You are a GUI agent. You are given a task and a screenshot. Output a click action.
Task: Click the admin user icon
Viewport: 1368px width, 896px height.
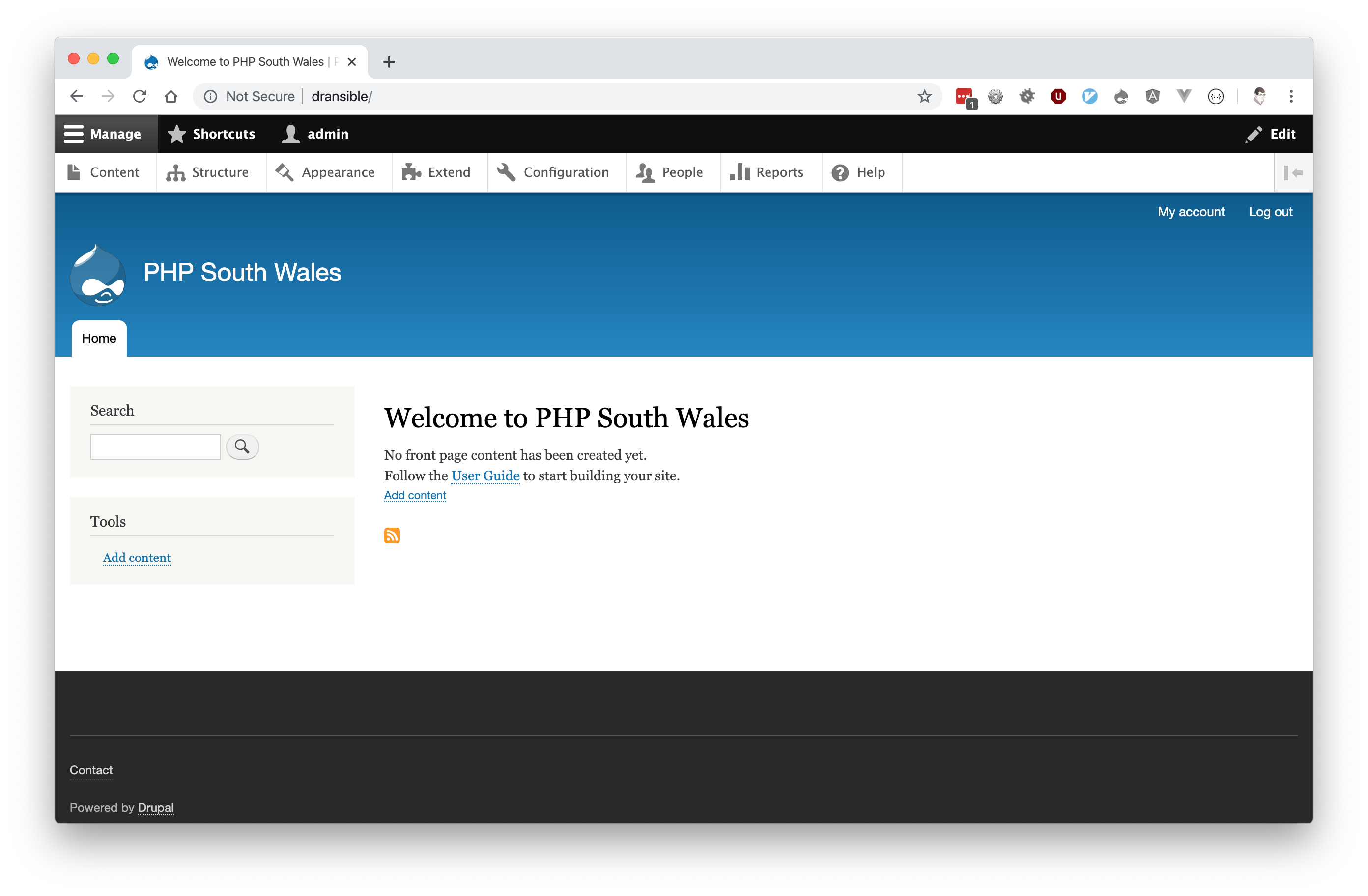[291, 133]
